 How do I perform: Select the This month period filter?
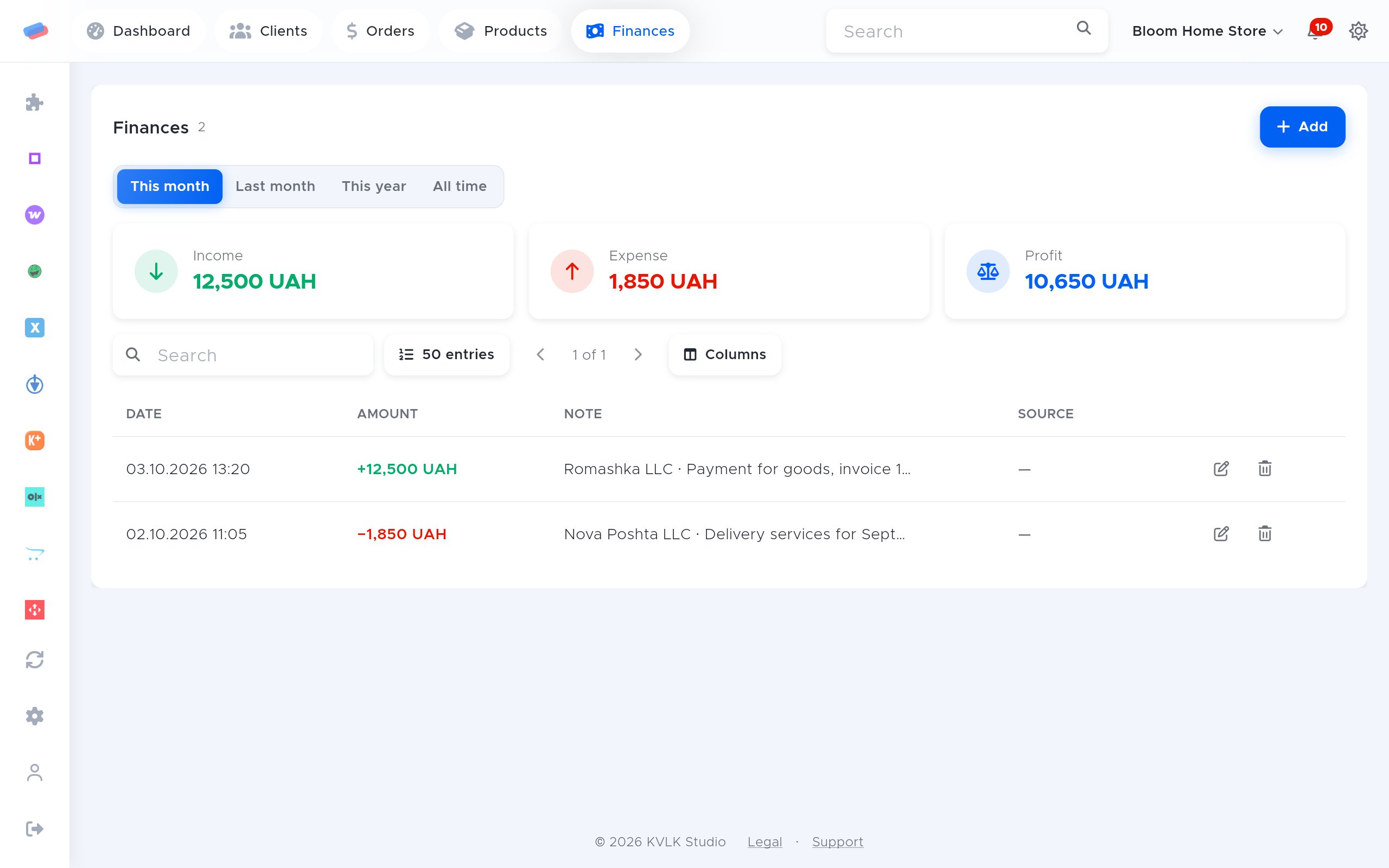(x=169, y=187)
